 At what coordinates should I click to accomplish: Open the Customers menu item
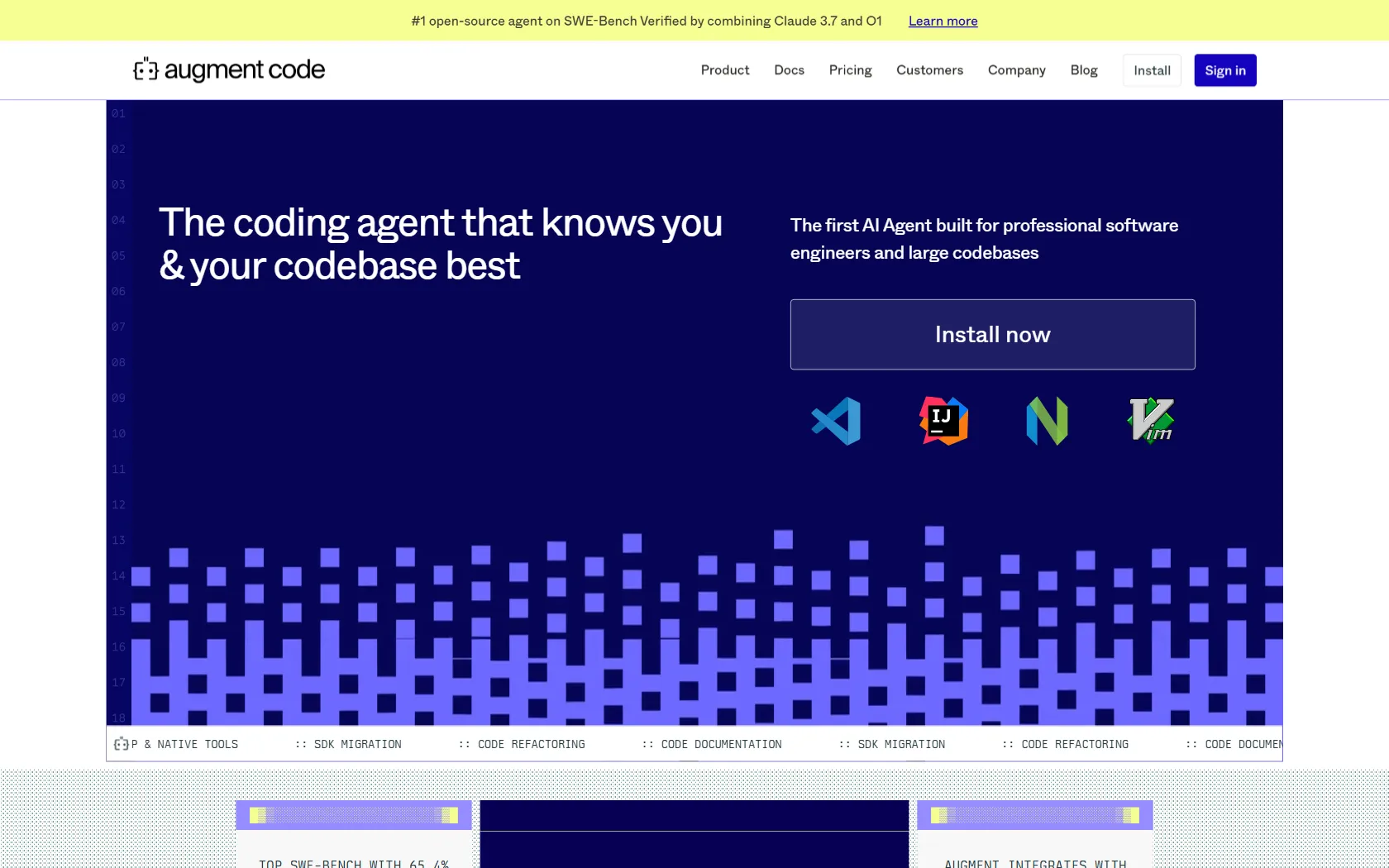[x=929, y=70]
